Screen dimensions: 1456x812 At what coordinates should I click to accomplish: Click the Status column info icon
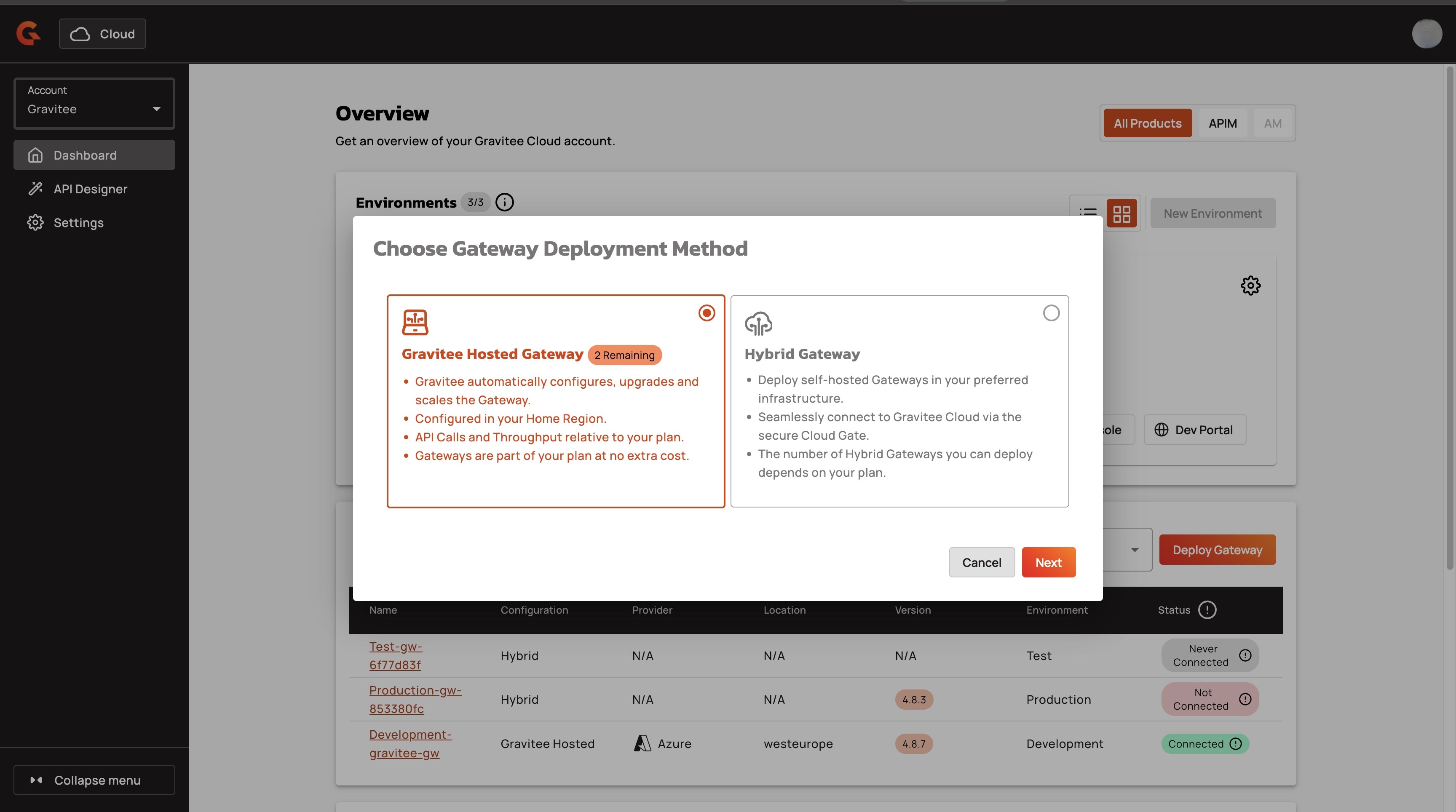pos(1207,610)
